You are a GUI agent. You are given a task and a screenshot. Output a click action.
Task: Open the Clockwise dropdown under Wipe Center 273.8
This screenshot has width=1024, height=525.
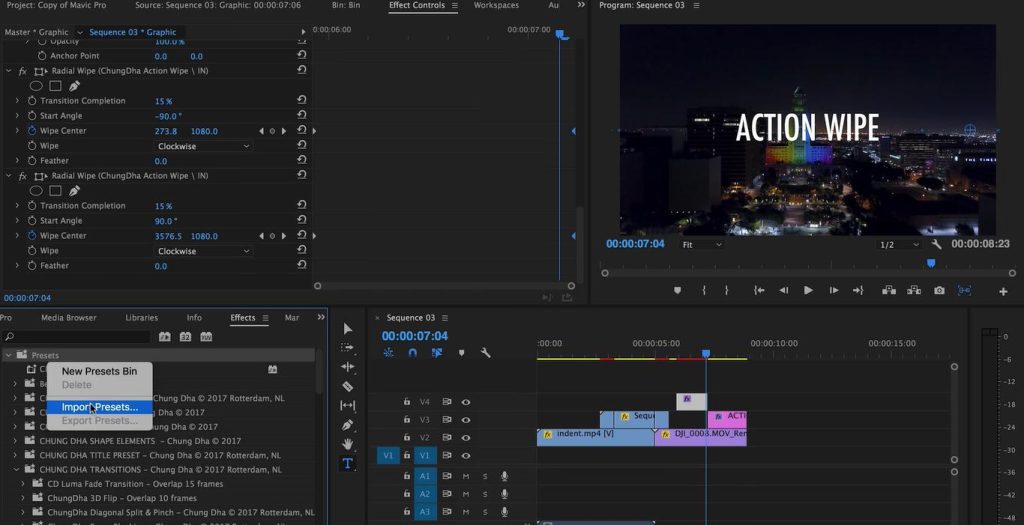(203, 146)
